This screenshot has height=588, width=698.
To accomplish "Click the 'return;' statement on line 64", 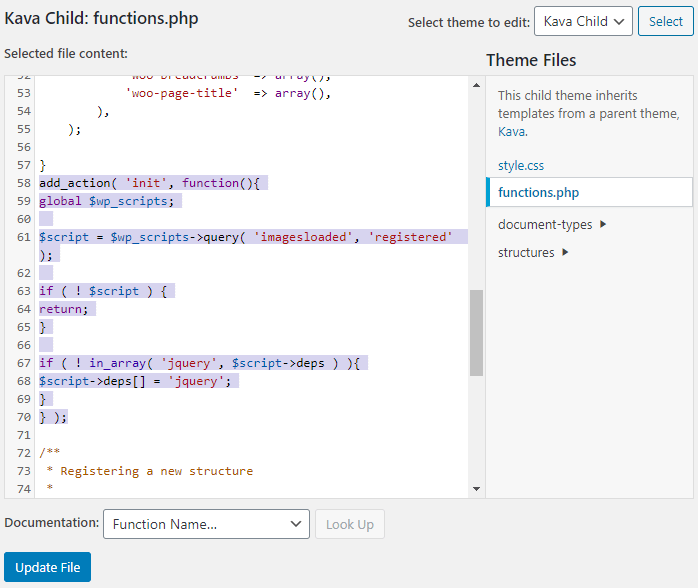I will click(64, 309).
